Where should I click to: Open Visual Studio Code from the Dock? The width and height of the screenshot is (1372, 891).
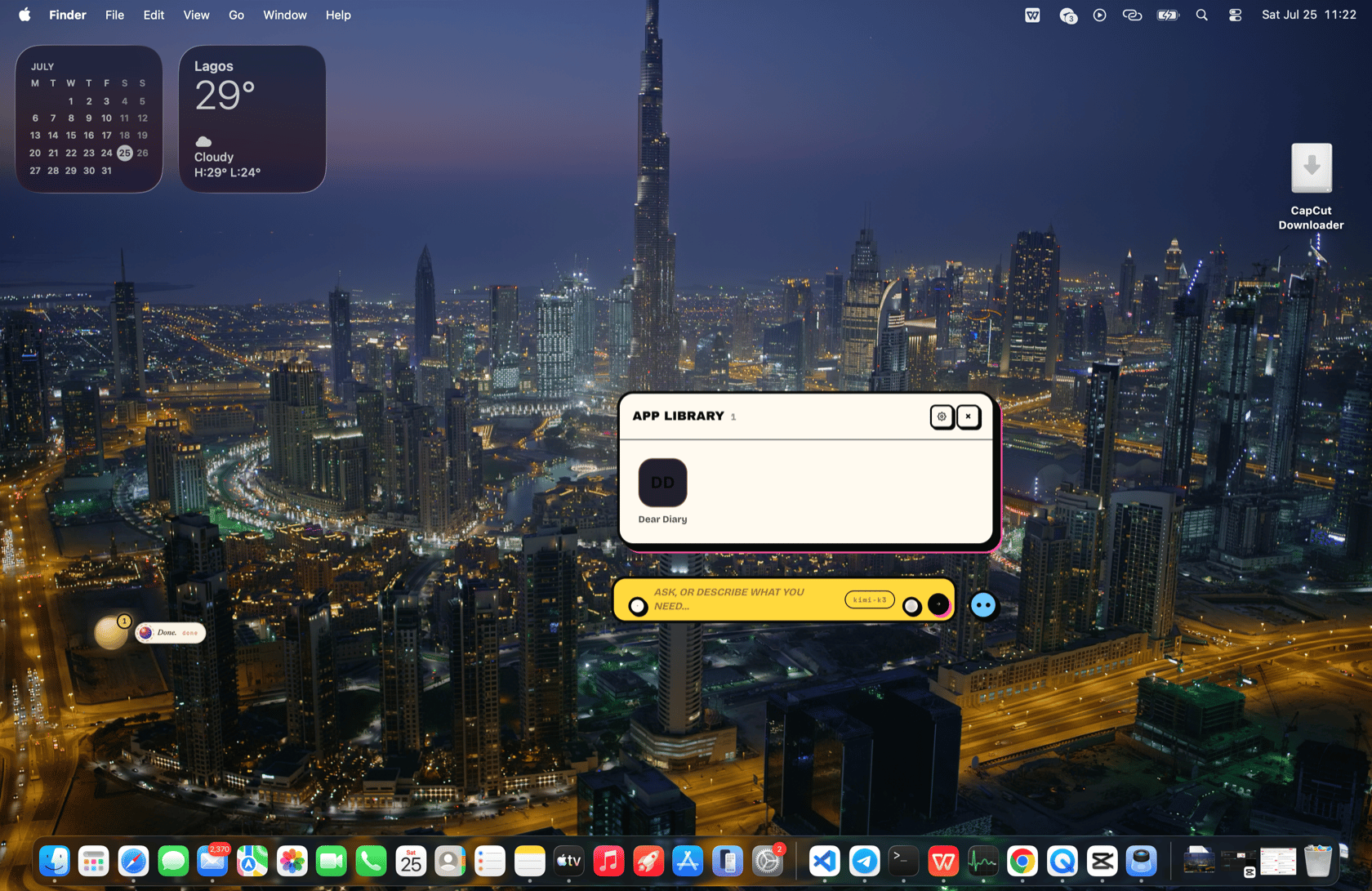pyautogui.click(x=825, y=861)
